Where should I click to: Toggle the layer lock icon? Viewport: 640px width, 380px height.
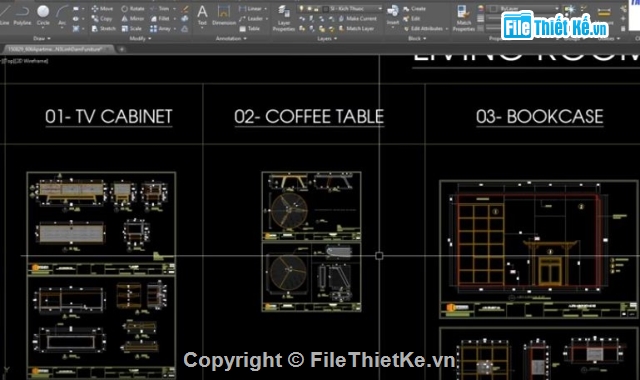click(316, 8)
